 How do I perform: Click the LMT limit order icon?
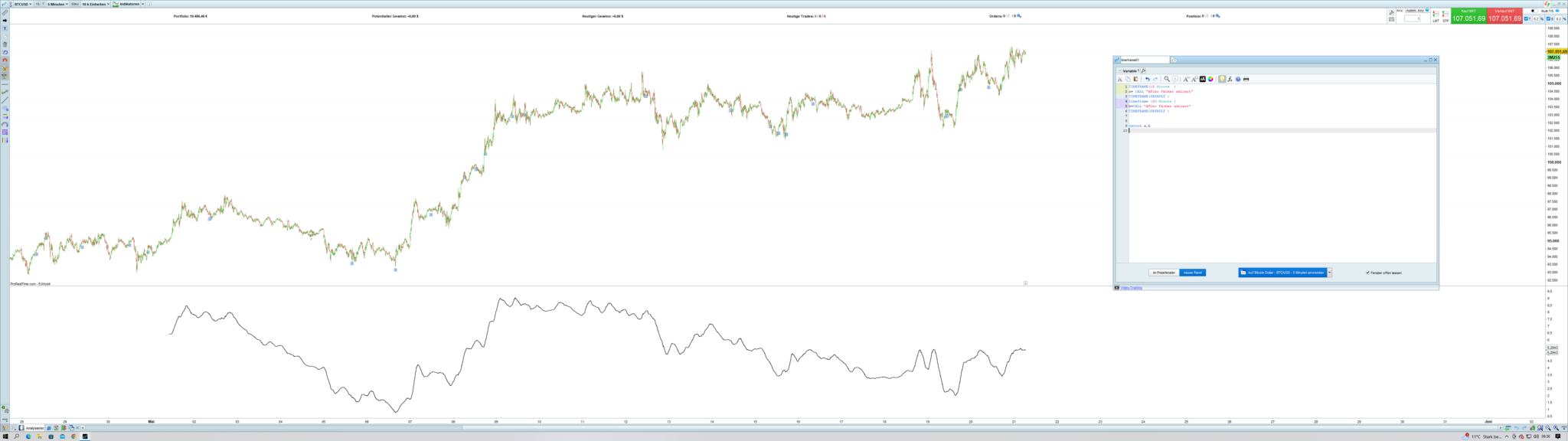(x=1436, y=16)
